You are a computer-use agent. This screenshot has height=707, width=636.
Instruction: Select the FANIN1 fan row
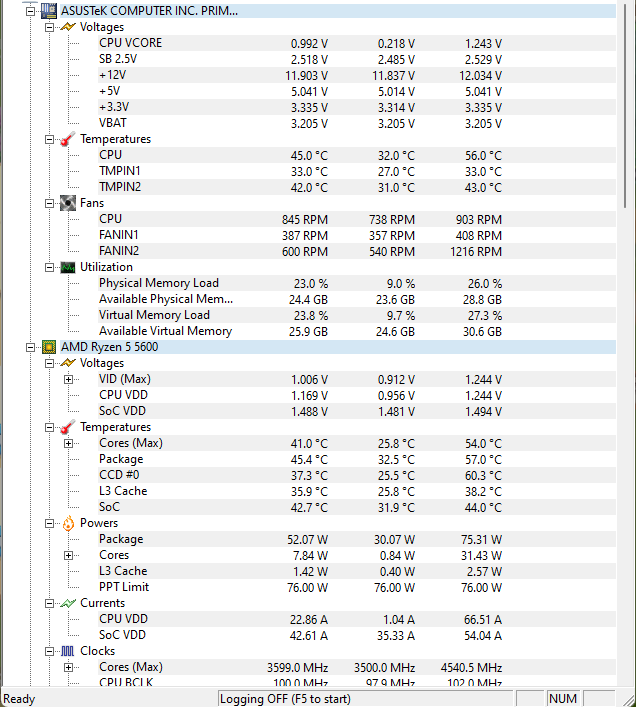click(x=356, y=235)
